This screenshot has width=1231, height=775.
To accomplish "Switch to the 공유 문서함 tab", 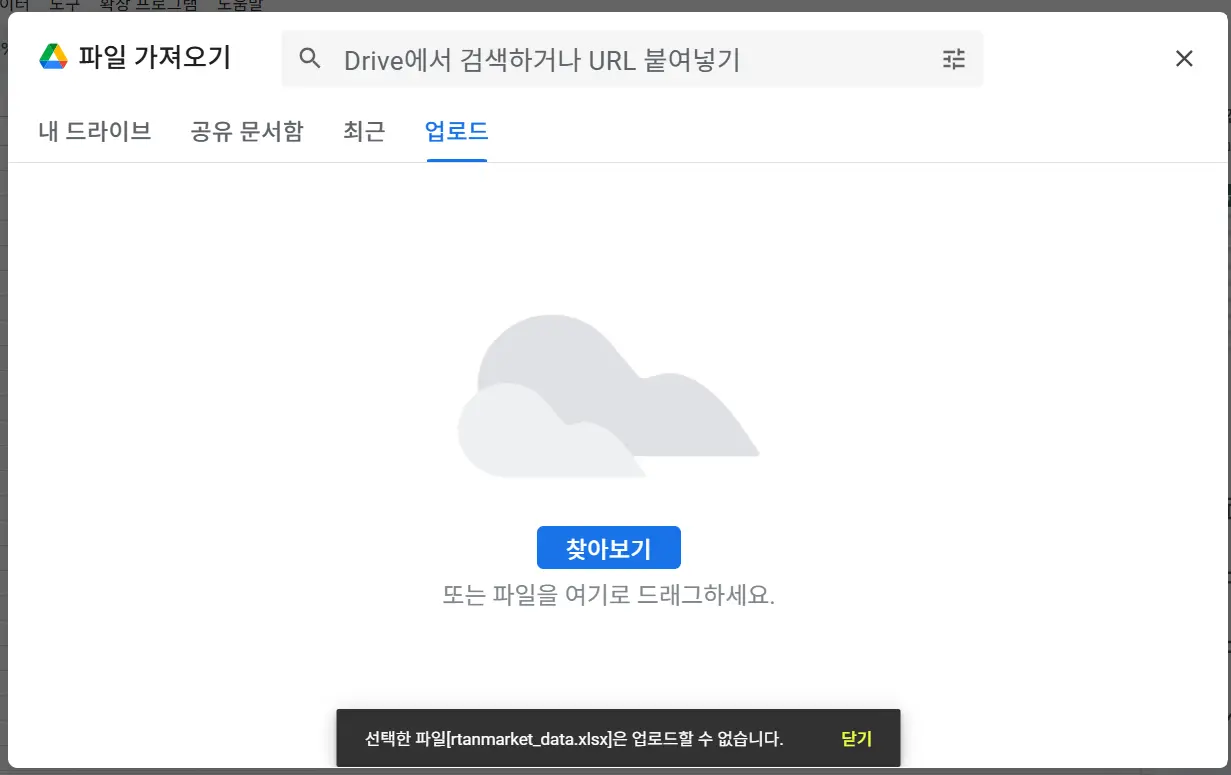I will point(247,131).
